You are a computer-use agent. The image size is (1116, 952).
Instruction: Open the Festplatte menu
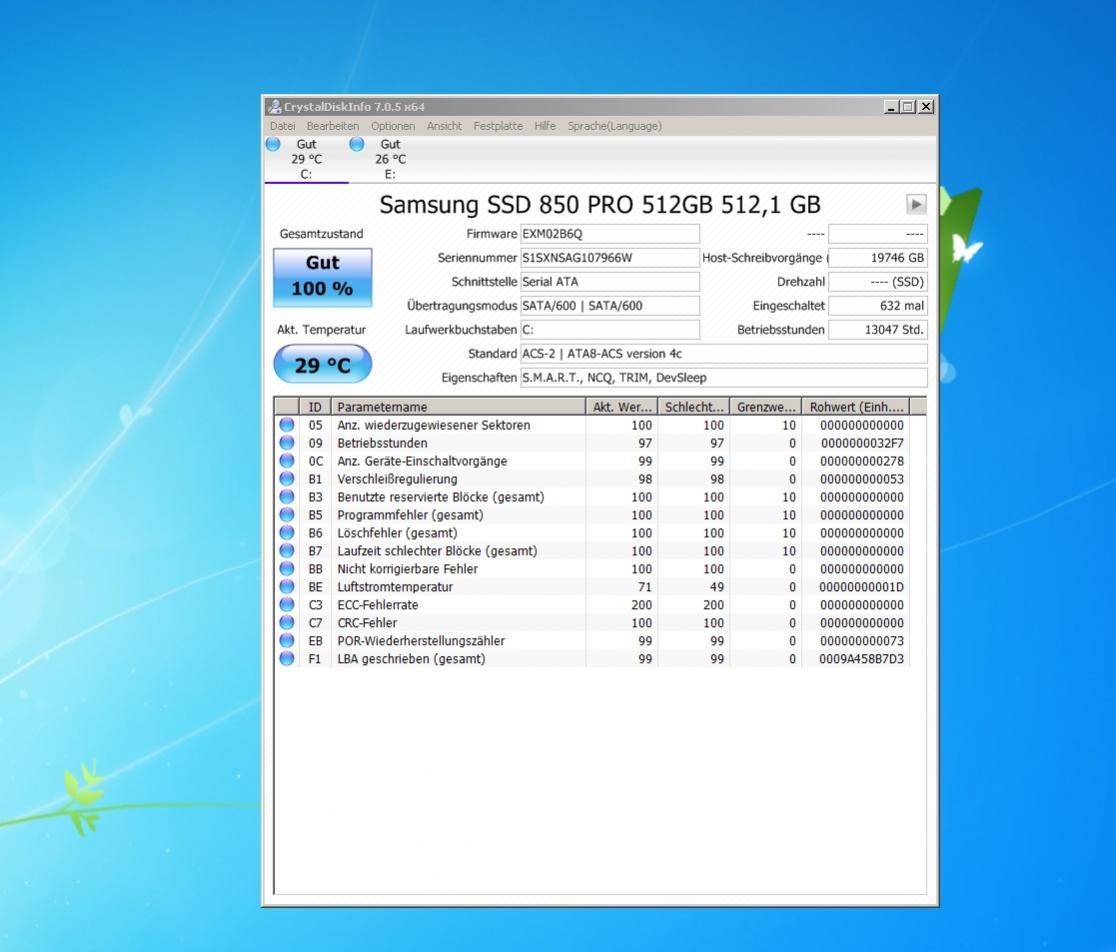tap(498, 126)
